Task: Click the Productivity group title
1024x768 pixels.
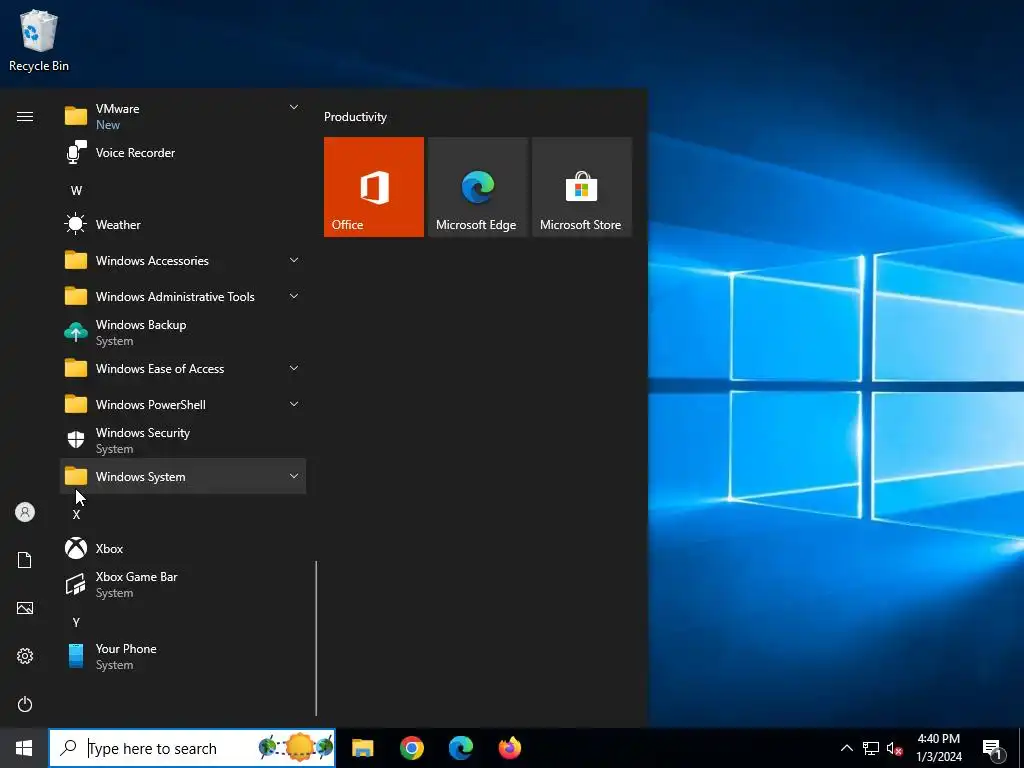Action: [x=355, y=117]
